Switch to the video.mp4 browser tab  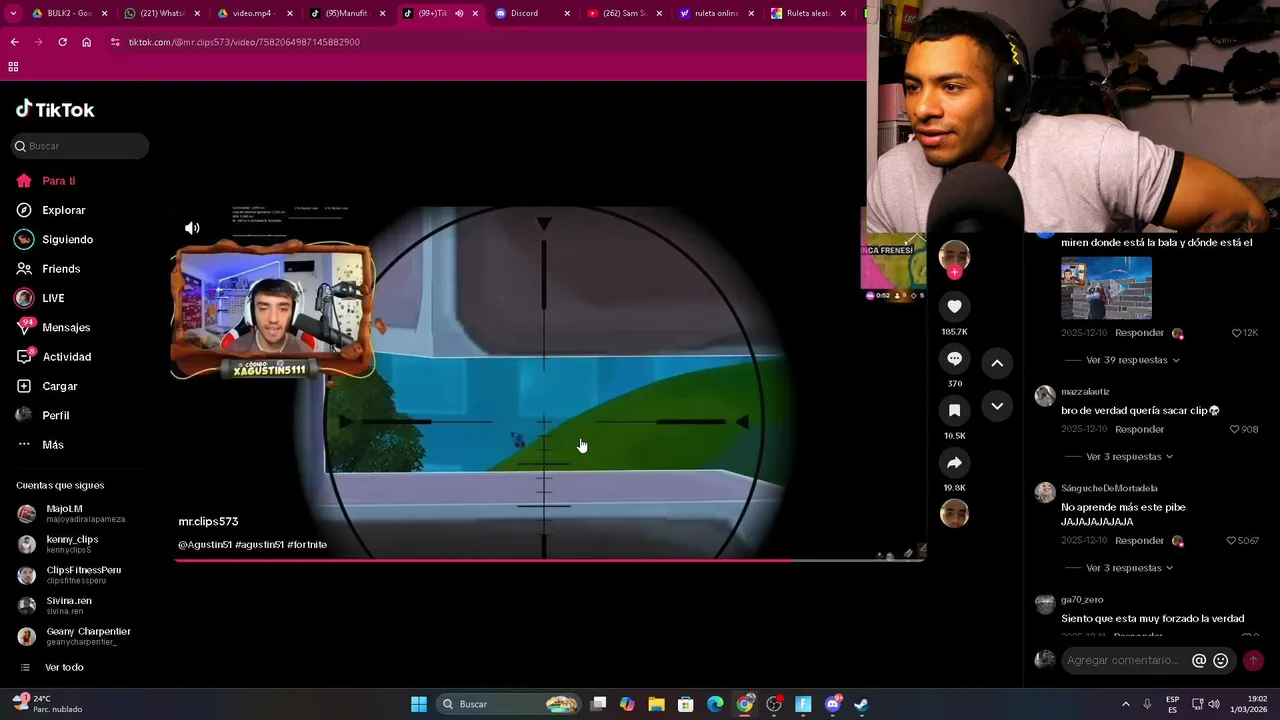point(253,13)
